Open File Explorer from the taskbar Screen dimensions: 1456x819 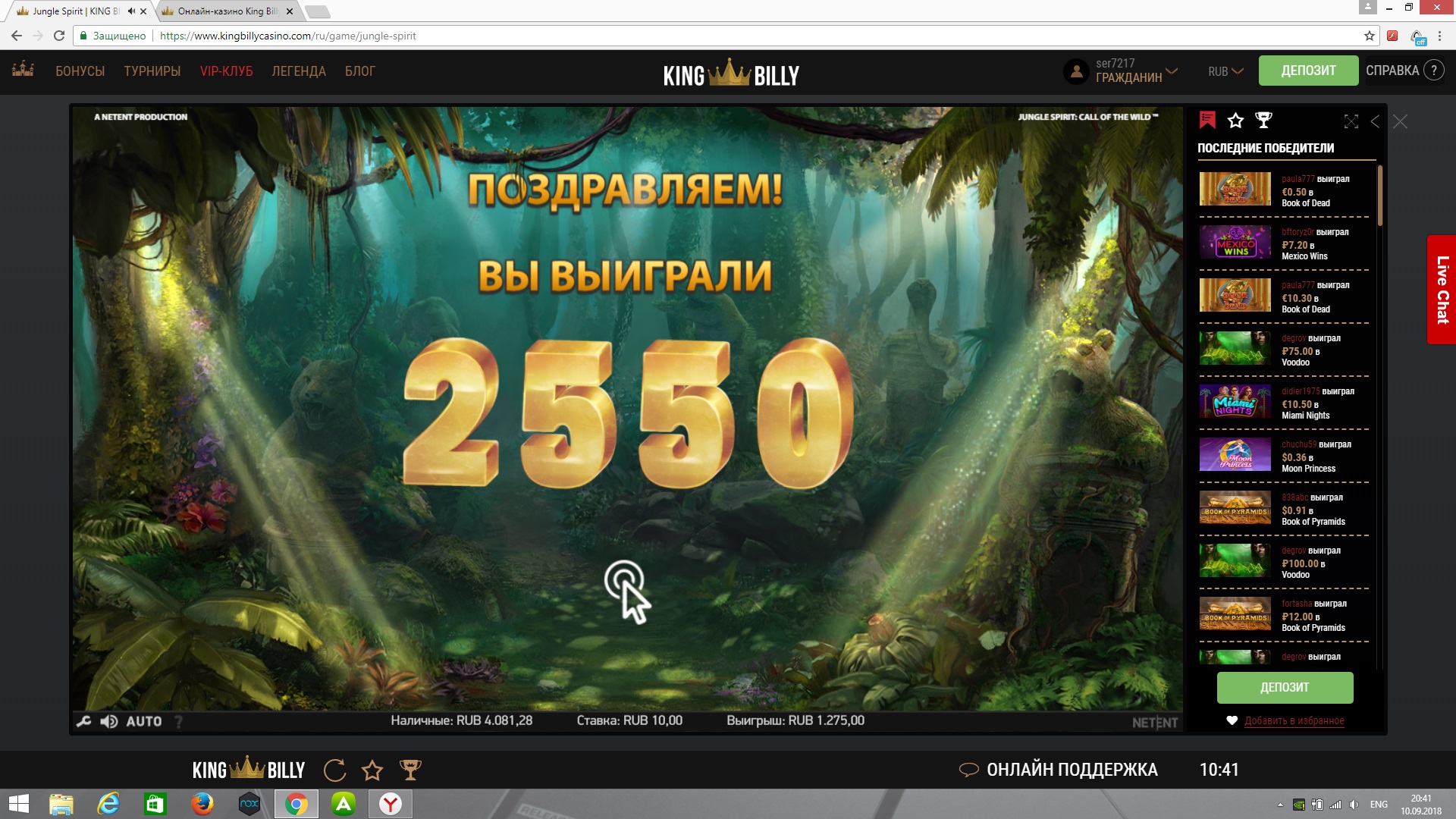(x=61, y=804)
